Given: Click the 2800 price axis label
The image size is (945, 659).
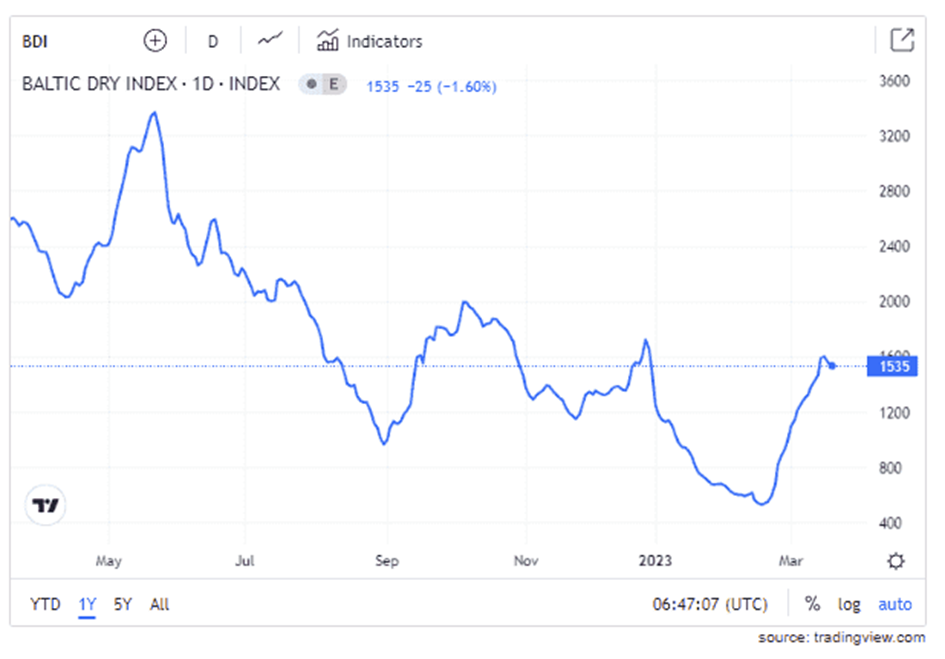Looking at the screenshot, I should tap(894, 191).
